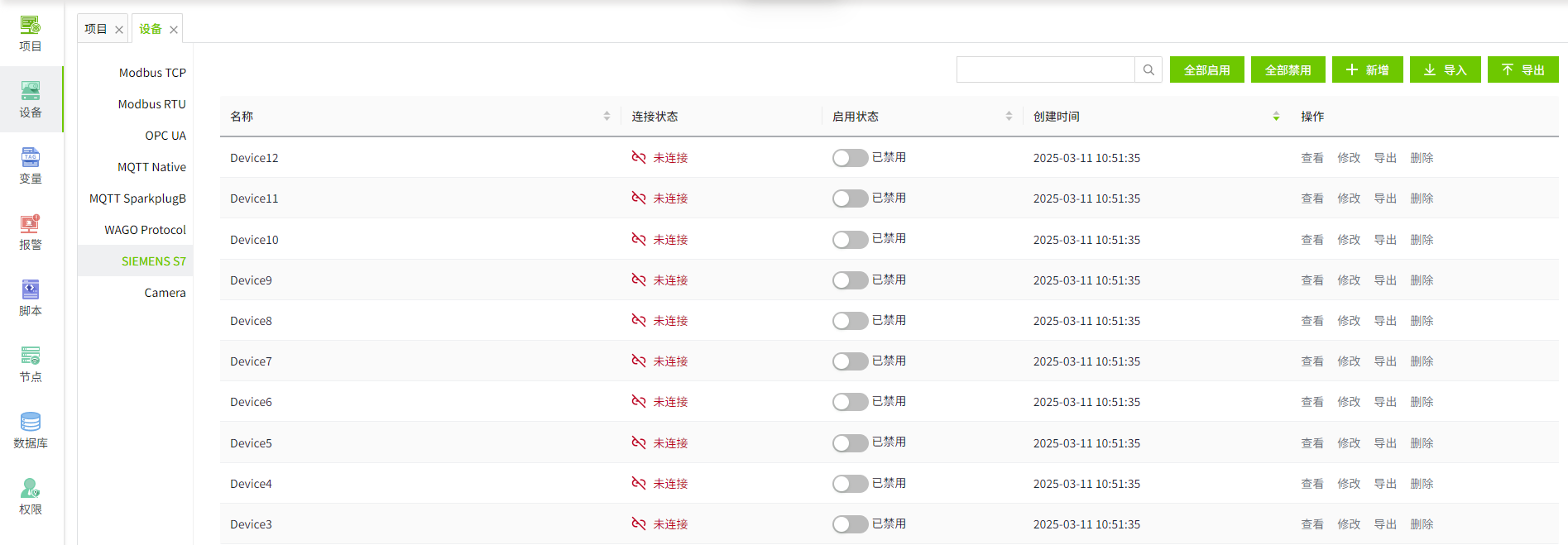Open the 节点 node icon
Viewport: 1568px width, 545px height.
[31, 356]
